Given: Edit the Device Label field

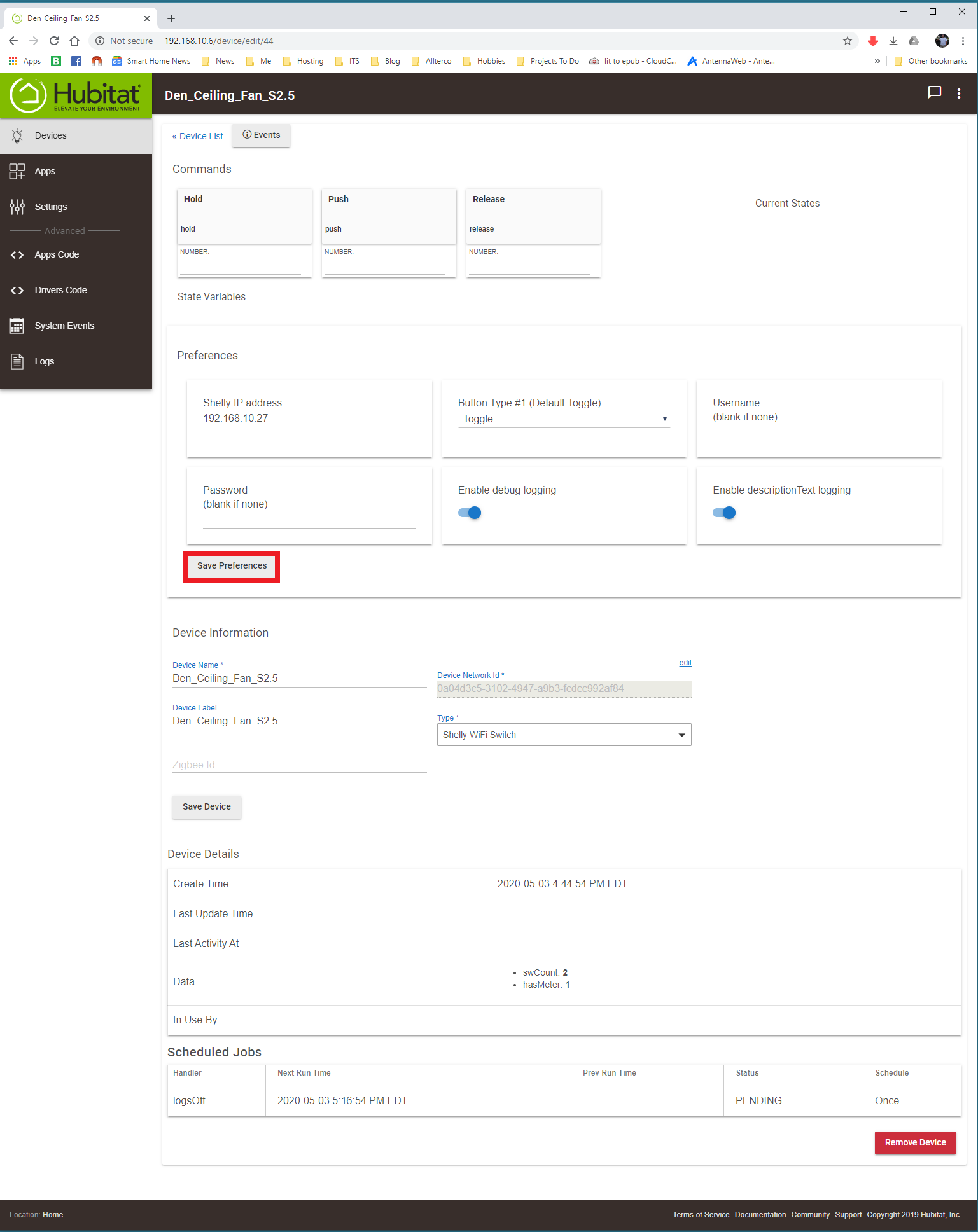Looking at the screenshot, I should tap(299, 721).
